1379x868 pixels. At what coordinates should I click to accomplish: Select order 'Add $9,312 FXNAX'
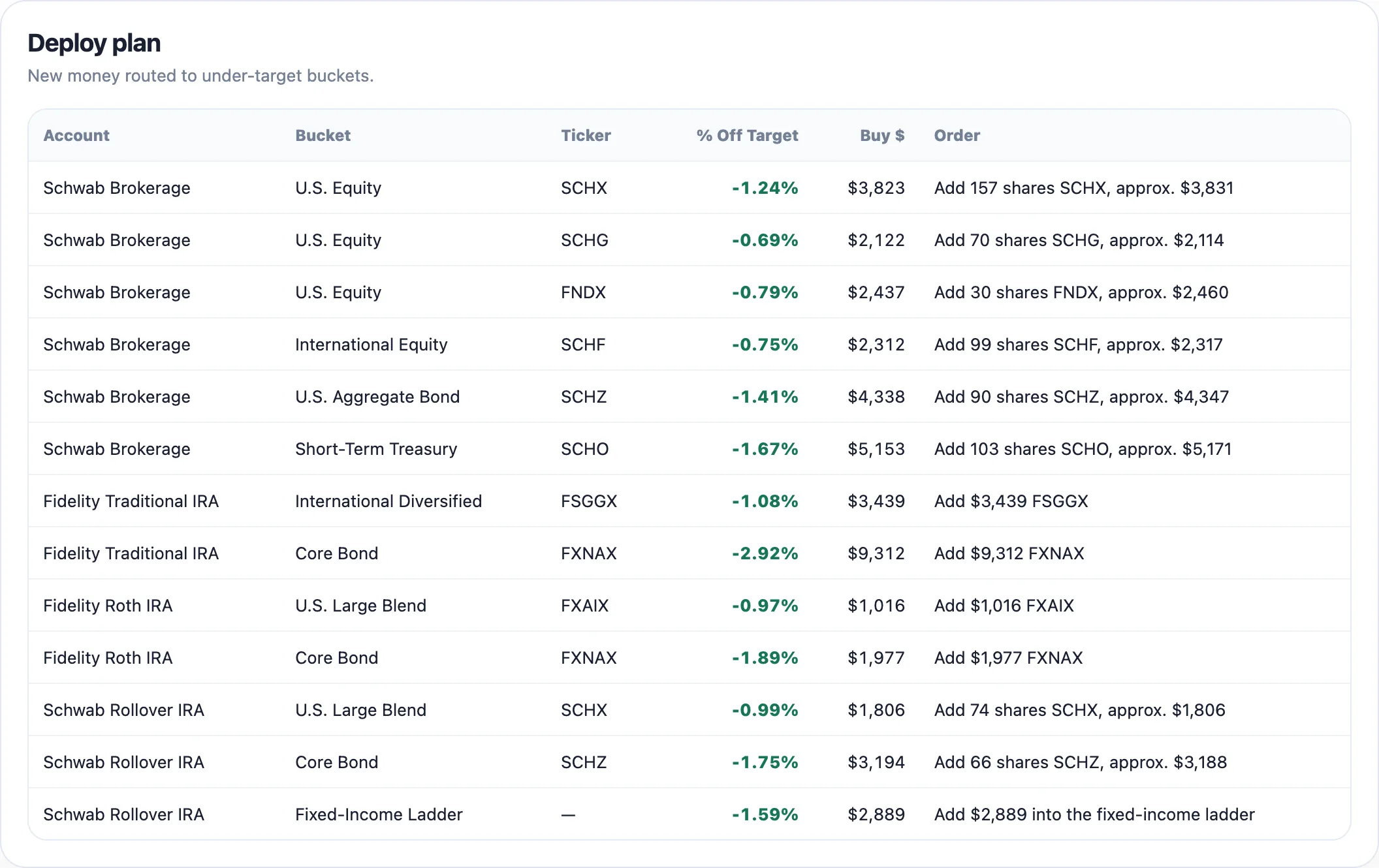point(1009,553)
